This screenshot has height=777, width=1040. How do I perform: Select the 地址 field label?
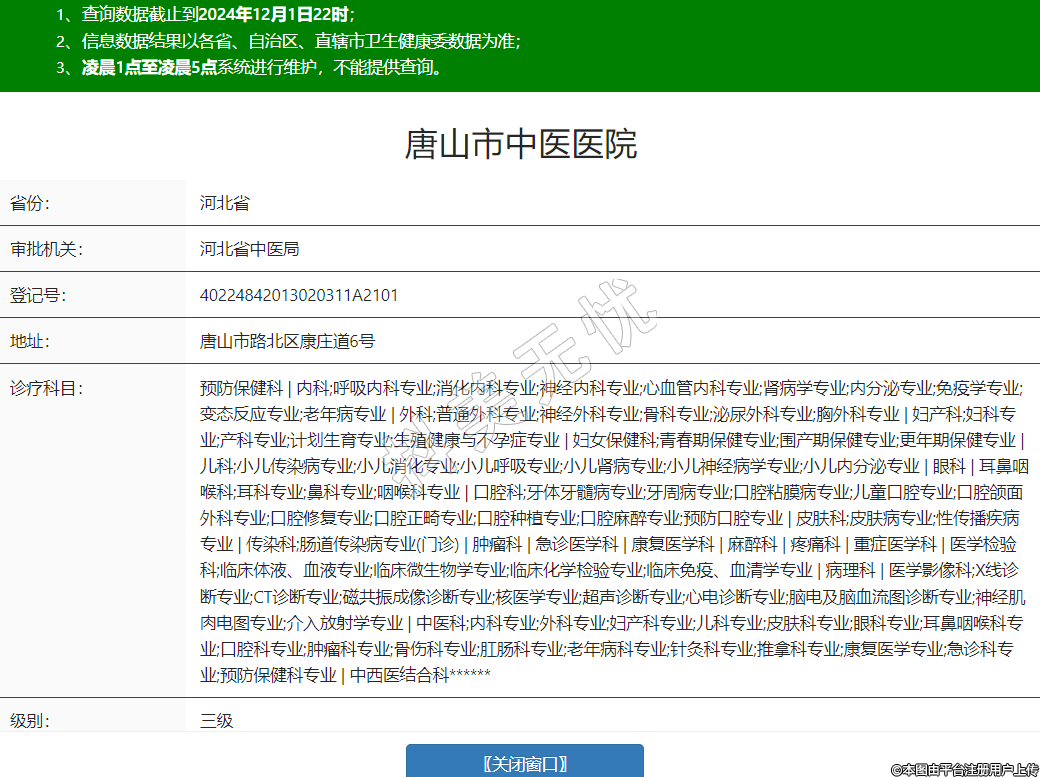(29, 341)
